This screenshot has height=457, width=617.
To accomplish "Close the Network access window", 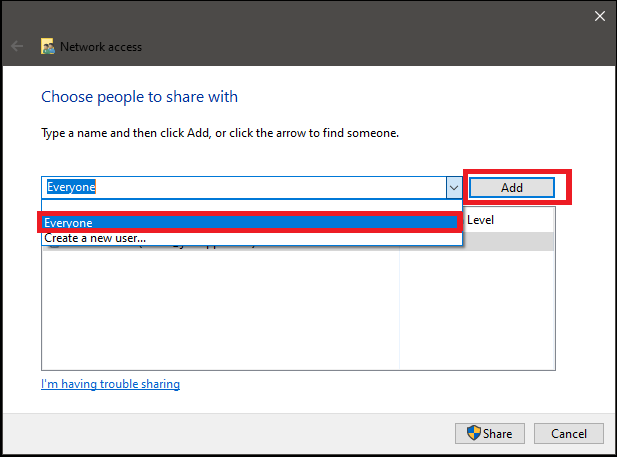I will (599, 16).
